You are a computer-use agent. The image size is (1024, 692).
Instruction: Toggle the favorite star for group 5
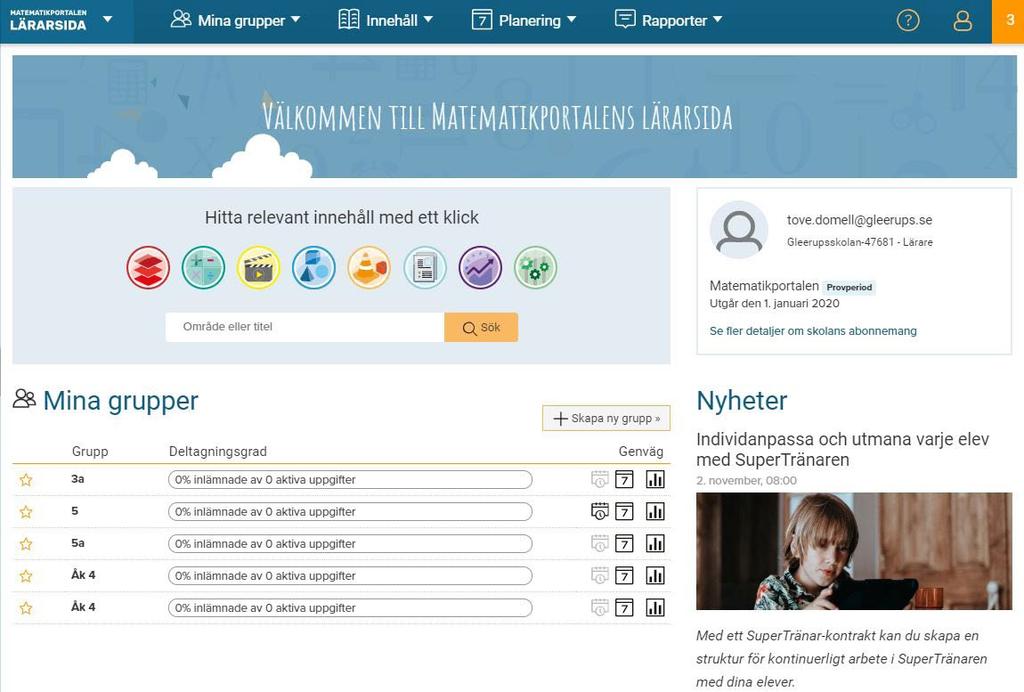tap(26, 512)
